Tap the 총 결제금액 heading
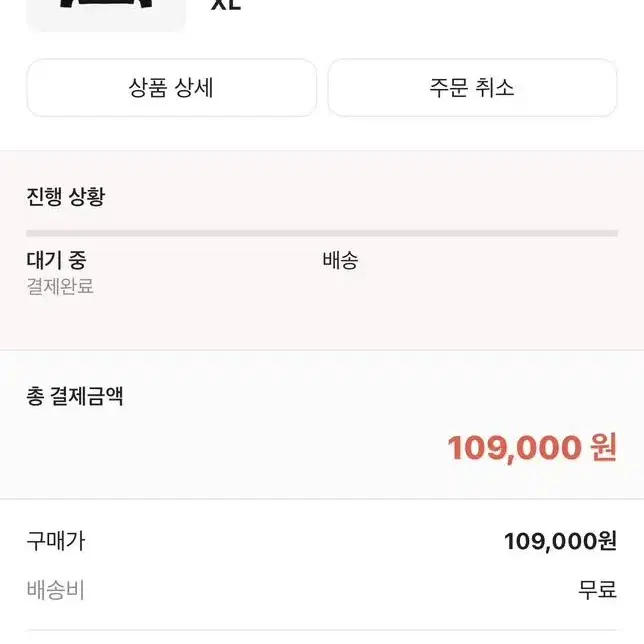 tap(75, 396)
